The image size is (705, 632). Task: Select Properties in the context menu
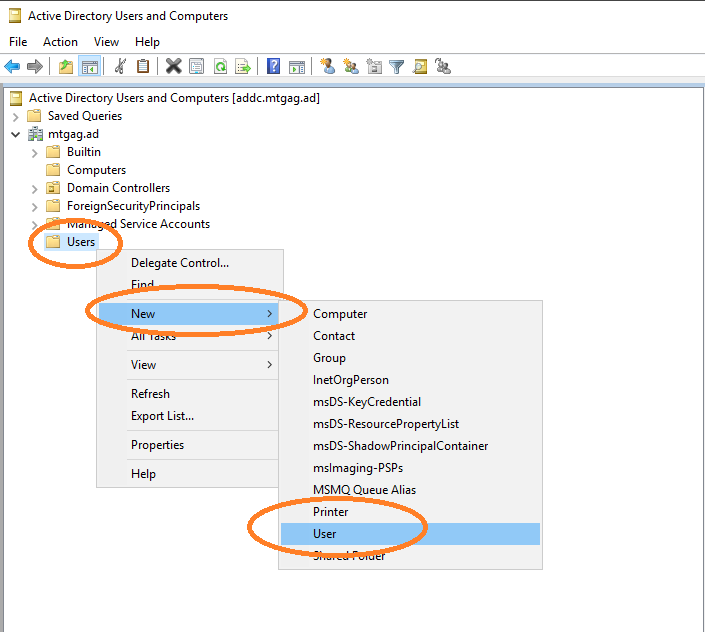[x=157, y=445]
